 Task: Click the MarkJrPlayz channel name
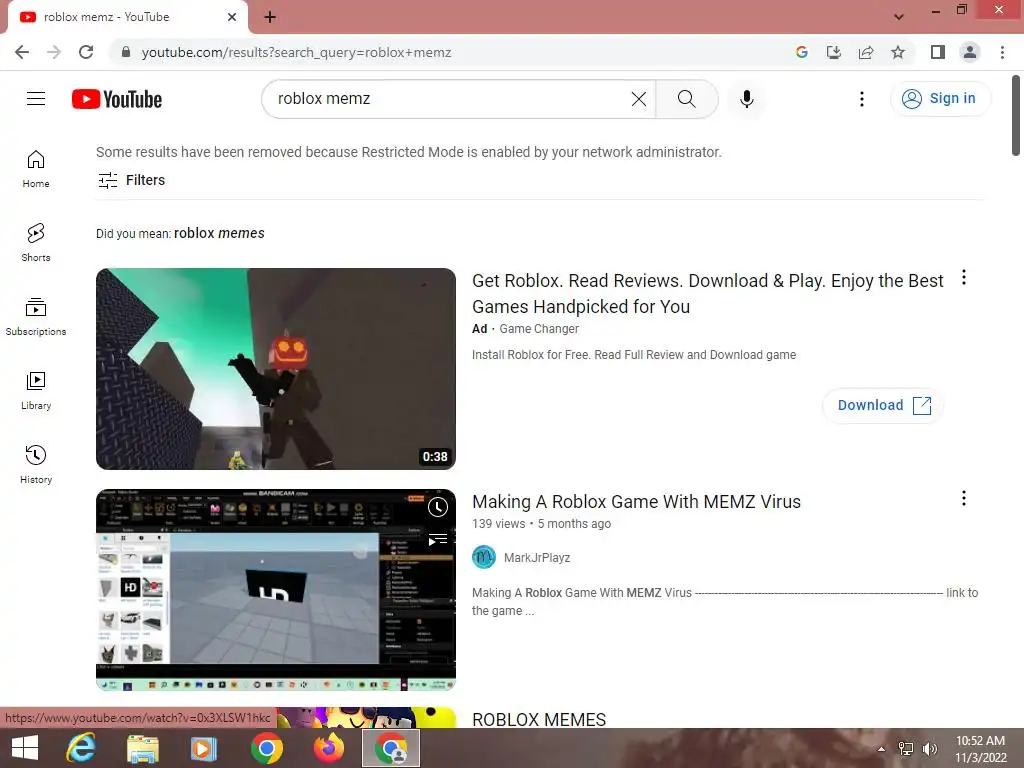(537, 558)
